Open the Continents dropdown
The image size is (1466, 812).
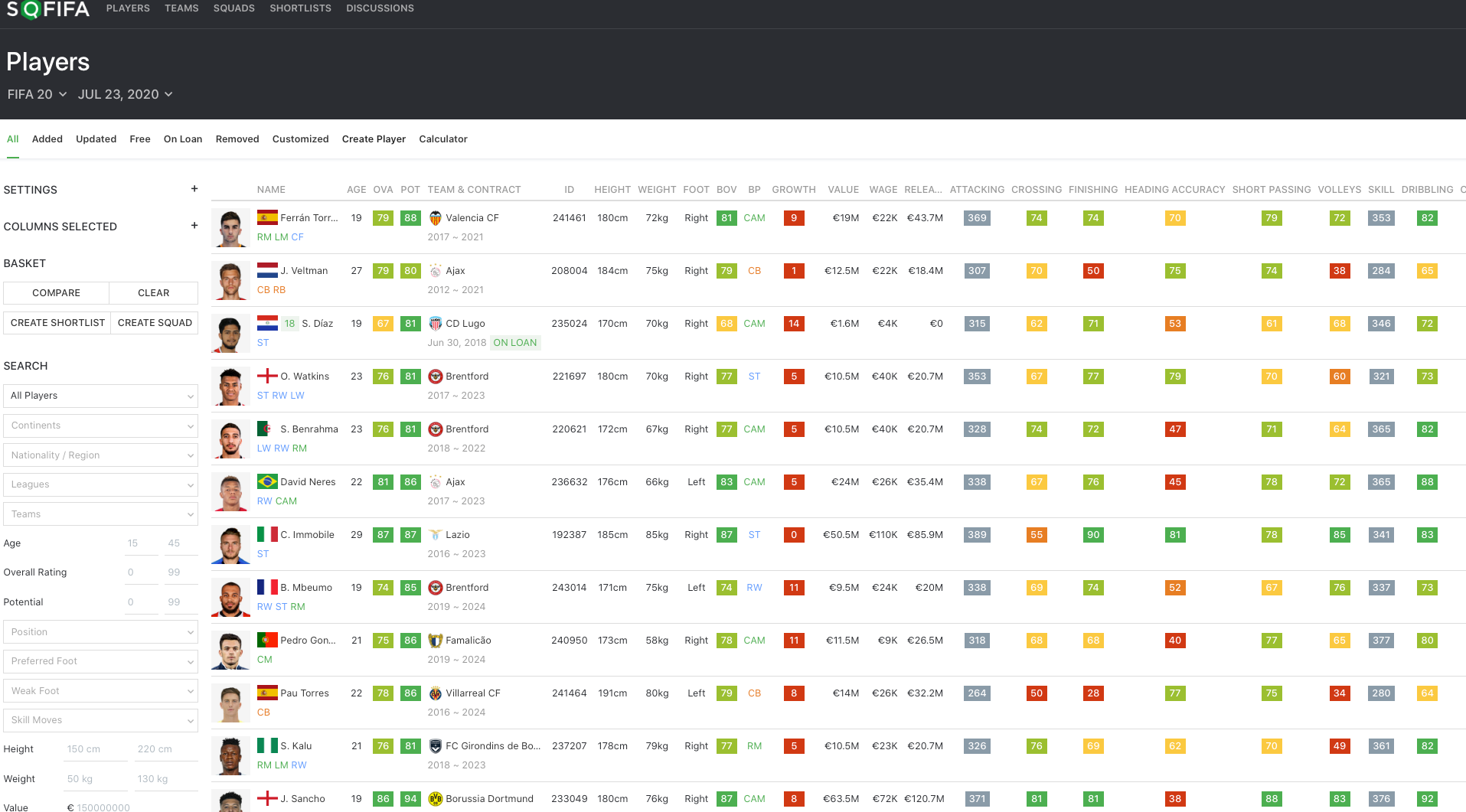tap(100, 426)
